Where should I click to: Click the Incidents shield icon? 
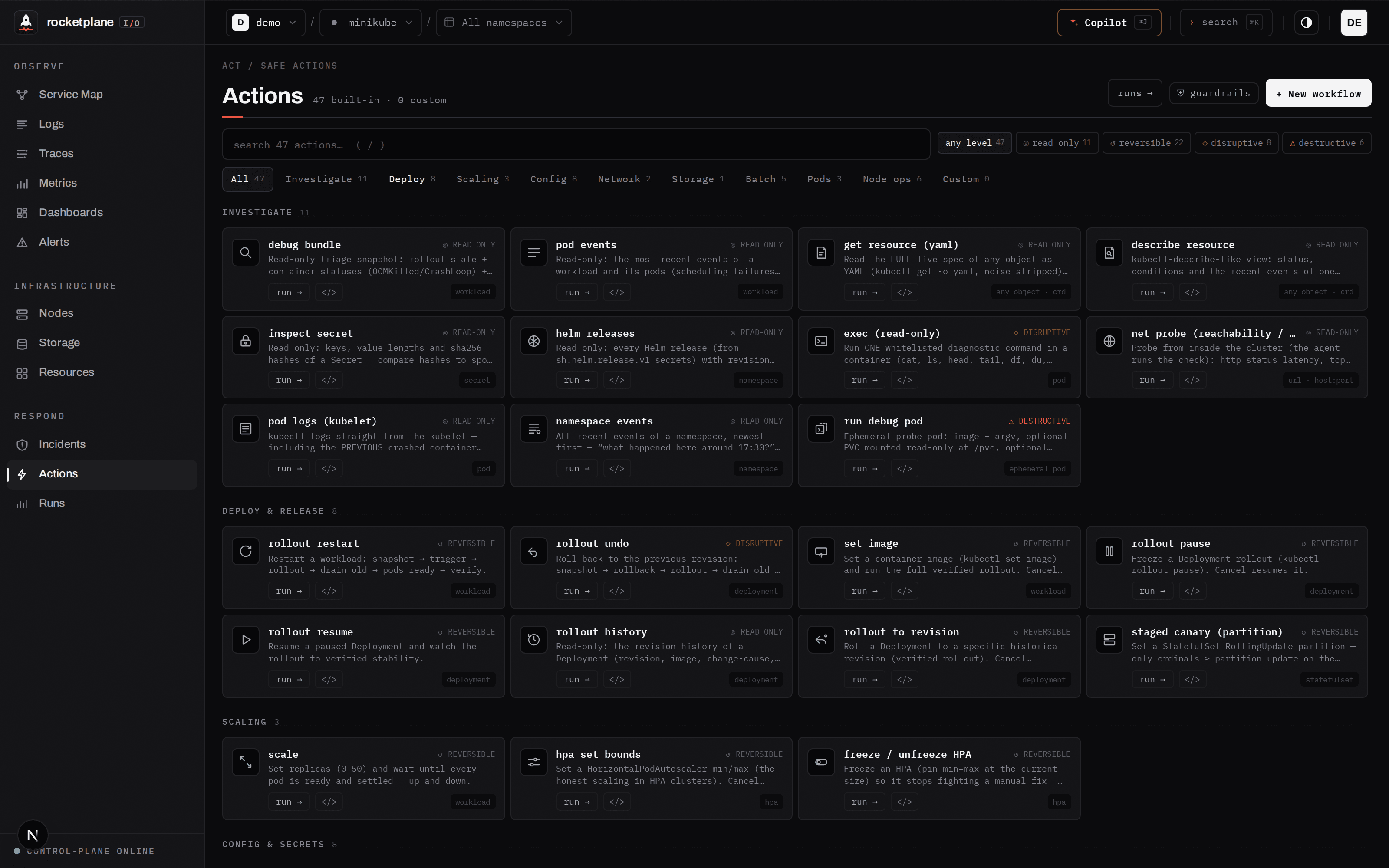[22, 444]
